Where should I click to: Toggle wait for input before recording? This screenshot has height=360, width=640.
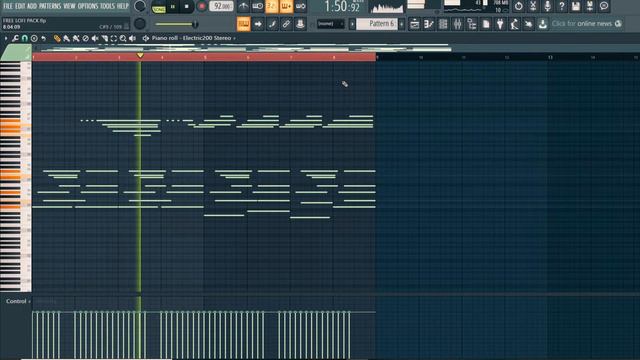pyautogui.click(x=258, y=6)
